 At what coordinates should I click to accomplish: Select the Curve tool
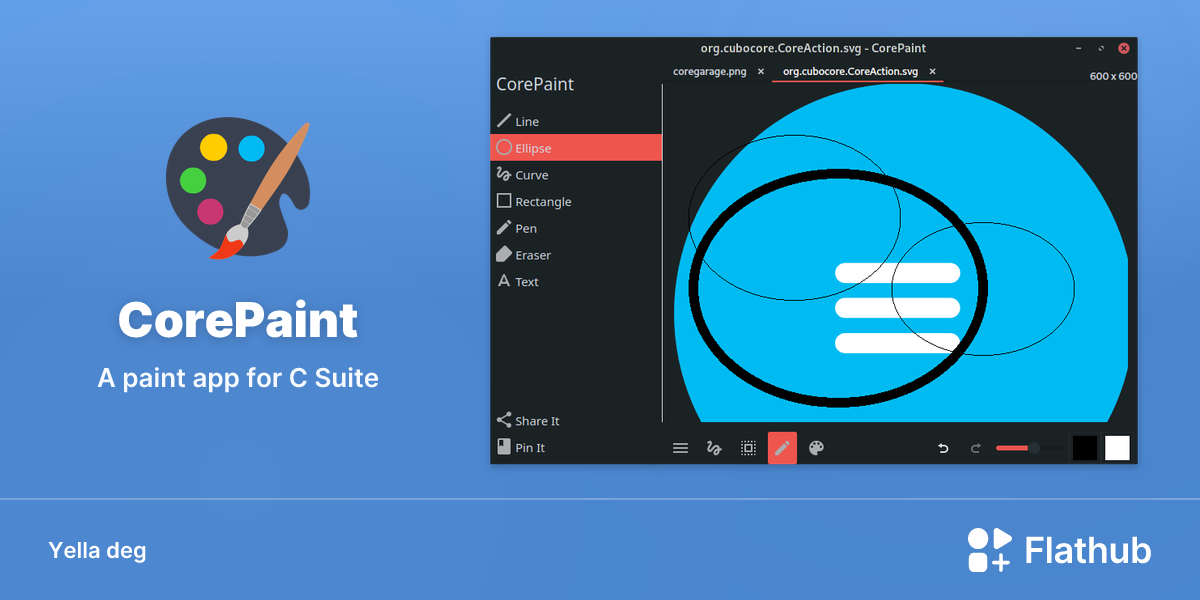coord(576,175)
